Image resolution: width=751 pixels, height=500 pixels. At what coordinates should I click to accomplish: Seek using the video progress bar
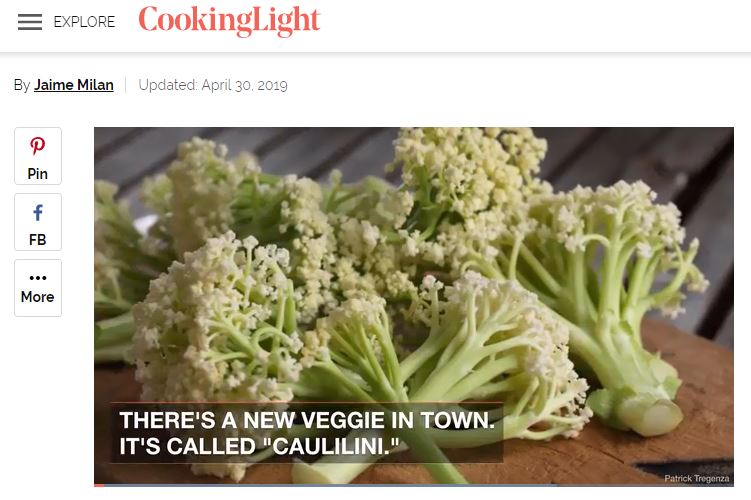coord(414,485)
